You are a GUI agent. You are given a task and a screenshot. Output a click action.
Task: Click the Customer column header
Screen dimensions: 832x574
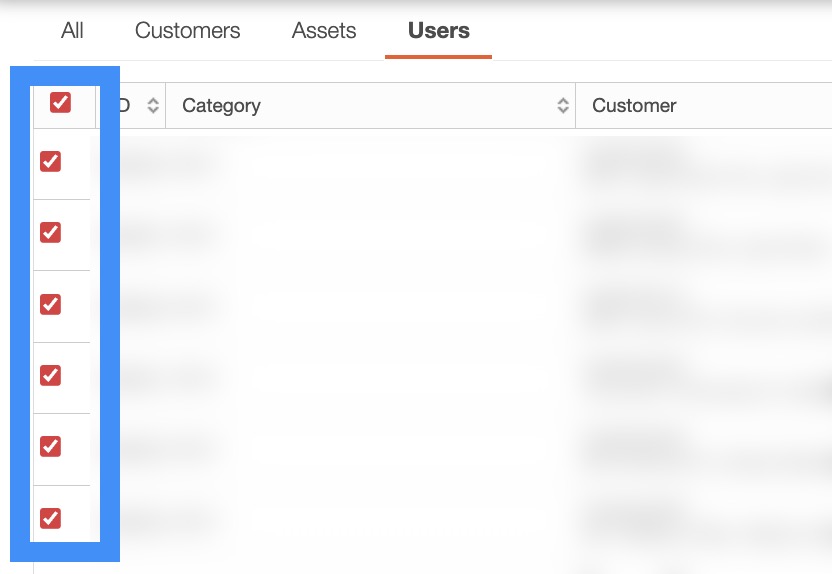click(634, 106)
